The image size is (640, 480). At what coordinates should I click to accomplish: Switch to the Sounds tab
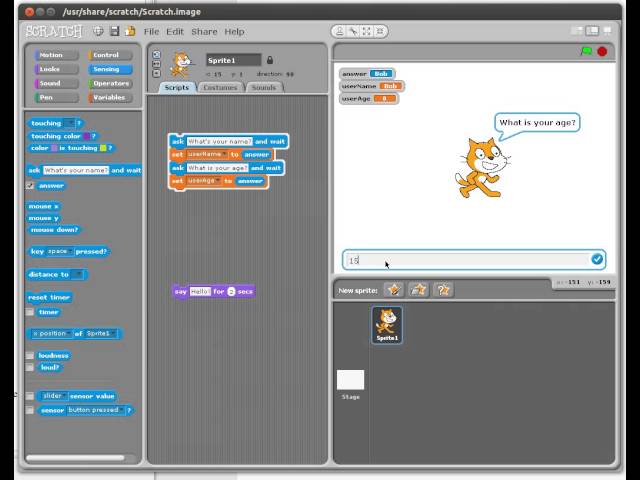tap(264, 87)
